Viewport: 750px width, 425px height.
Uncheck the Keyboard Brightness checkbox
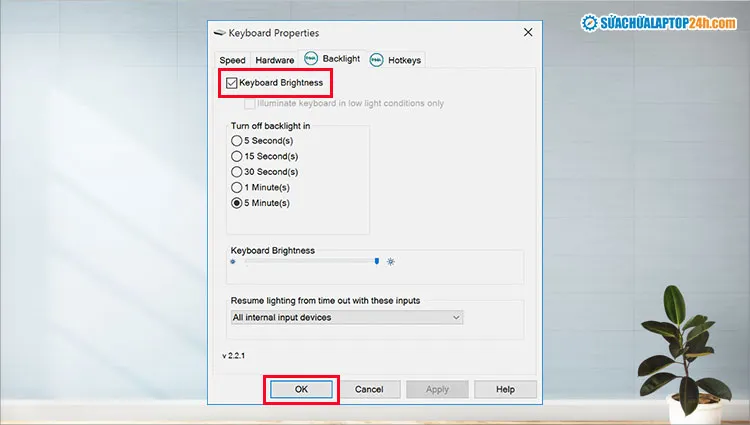click(233, 83)
